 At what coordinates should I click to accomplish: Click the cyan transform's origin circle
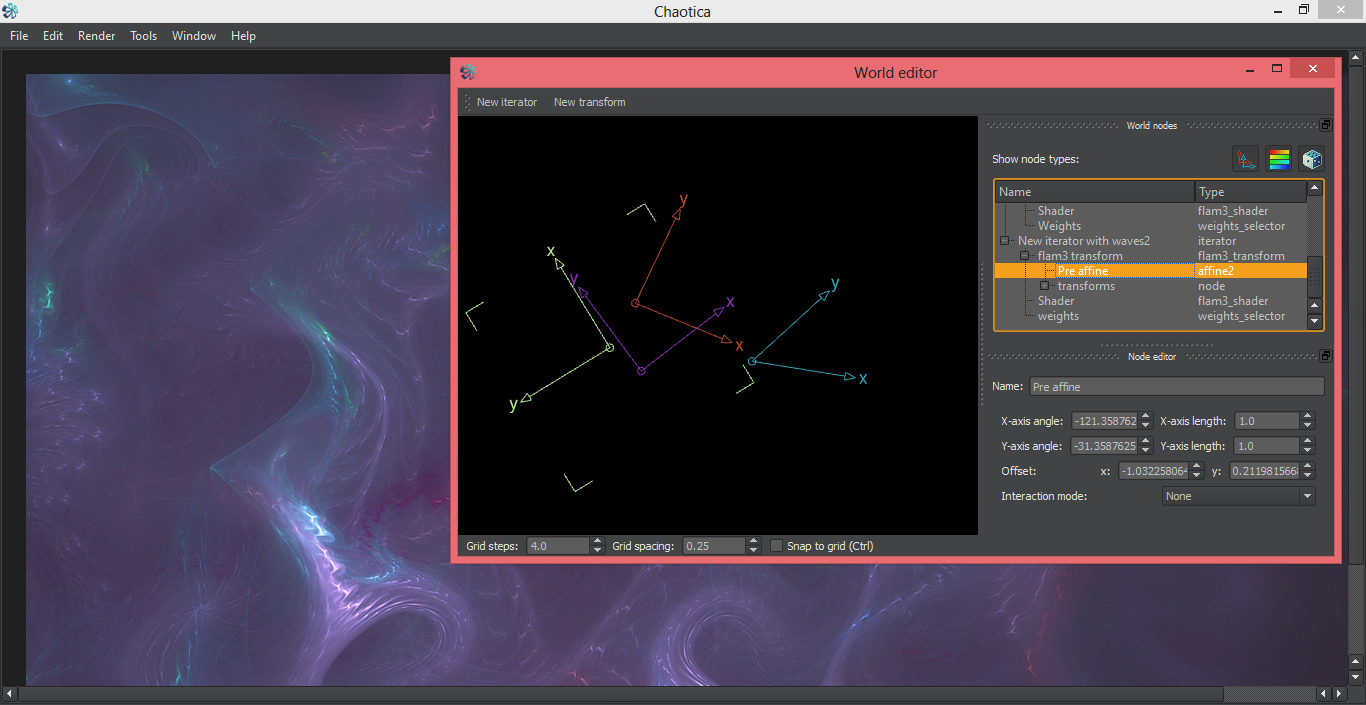pyautogui.click(x=752, y=362)
